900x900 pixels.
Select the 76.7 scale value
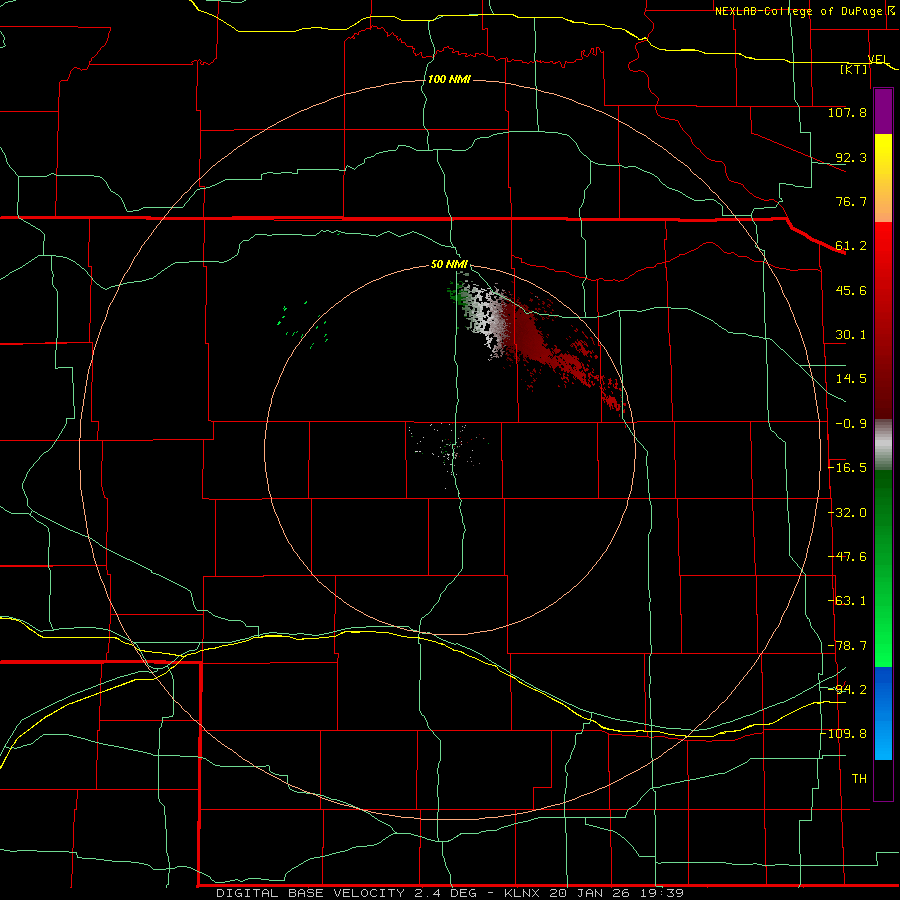(x=851, y=201)
